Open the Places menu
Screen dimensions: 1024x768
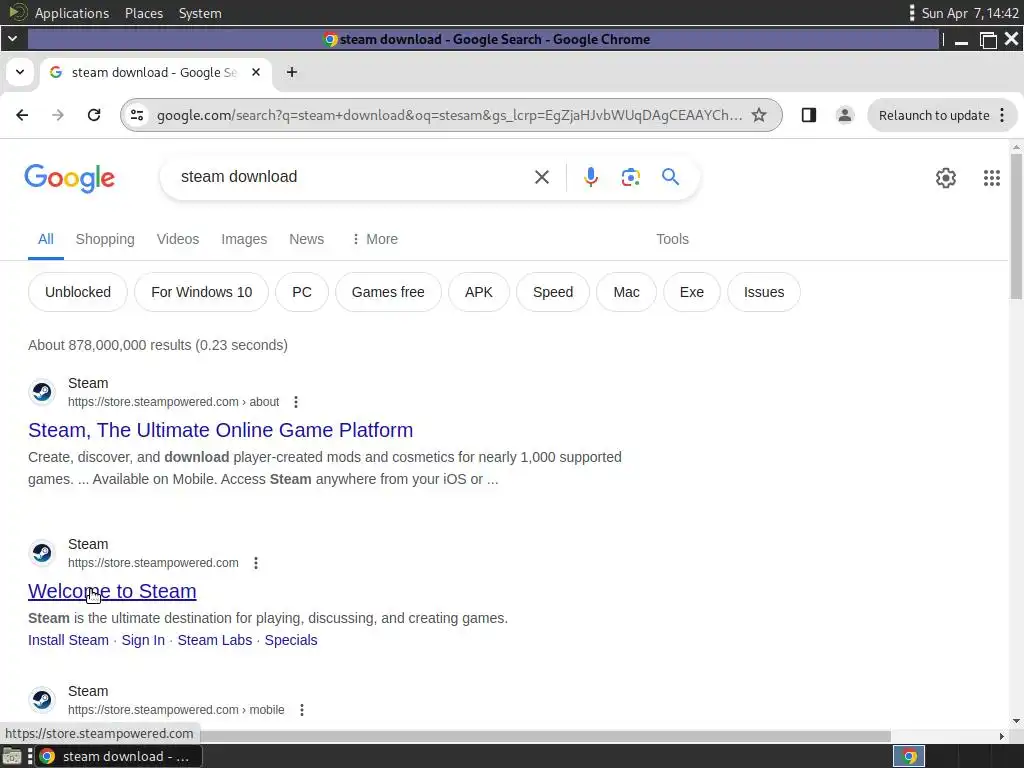pyautogui.click(x=144, y=13)
